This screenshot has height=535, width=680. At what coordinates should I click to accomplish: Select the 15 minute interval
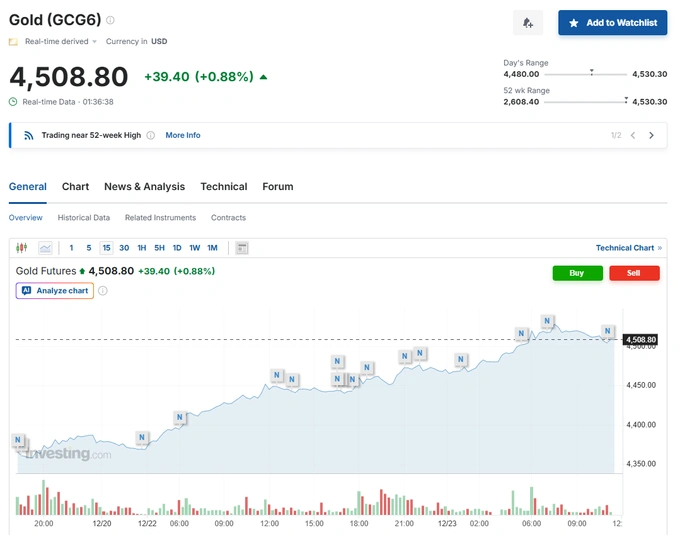click(106, 248)
